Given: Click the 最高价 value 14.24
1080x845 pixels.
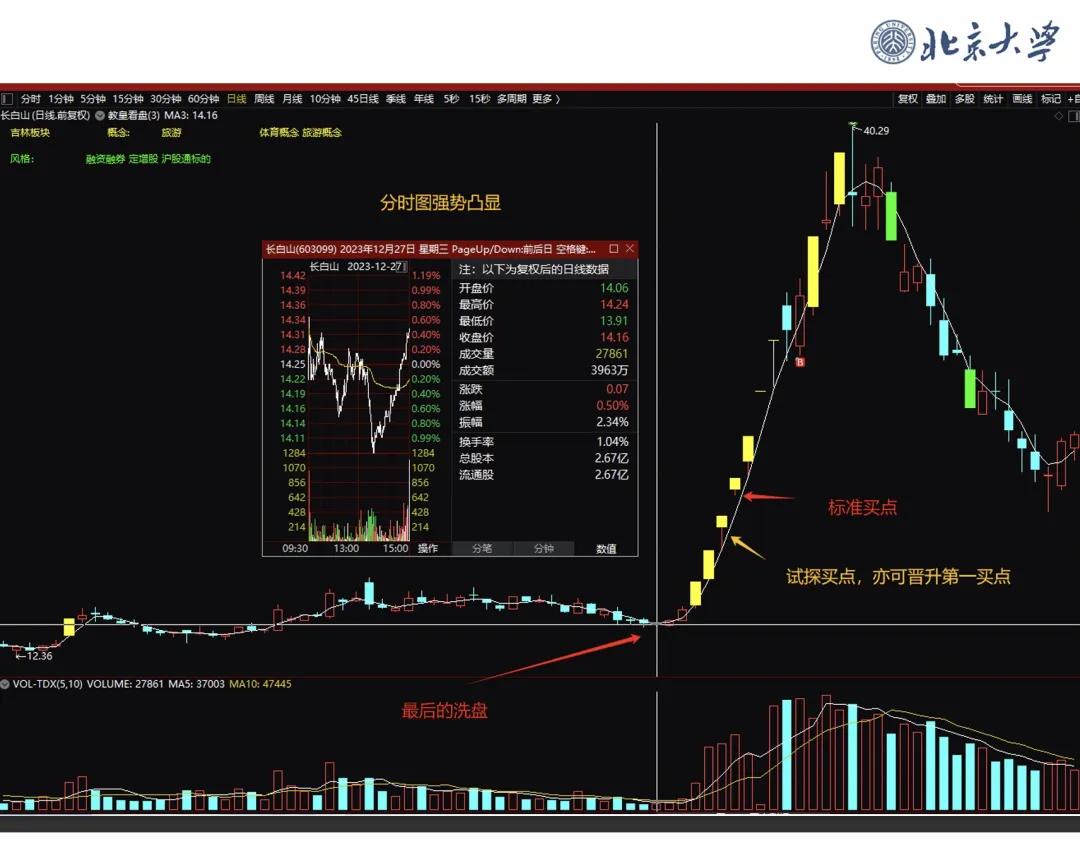Looking at the screenshot, I should (614, 305).
